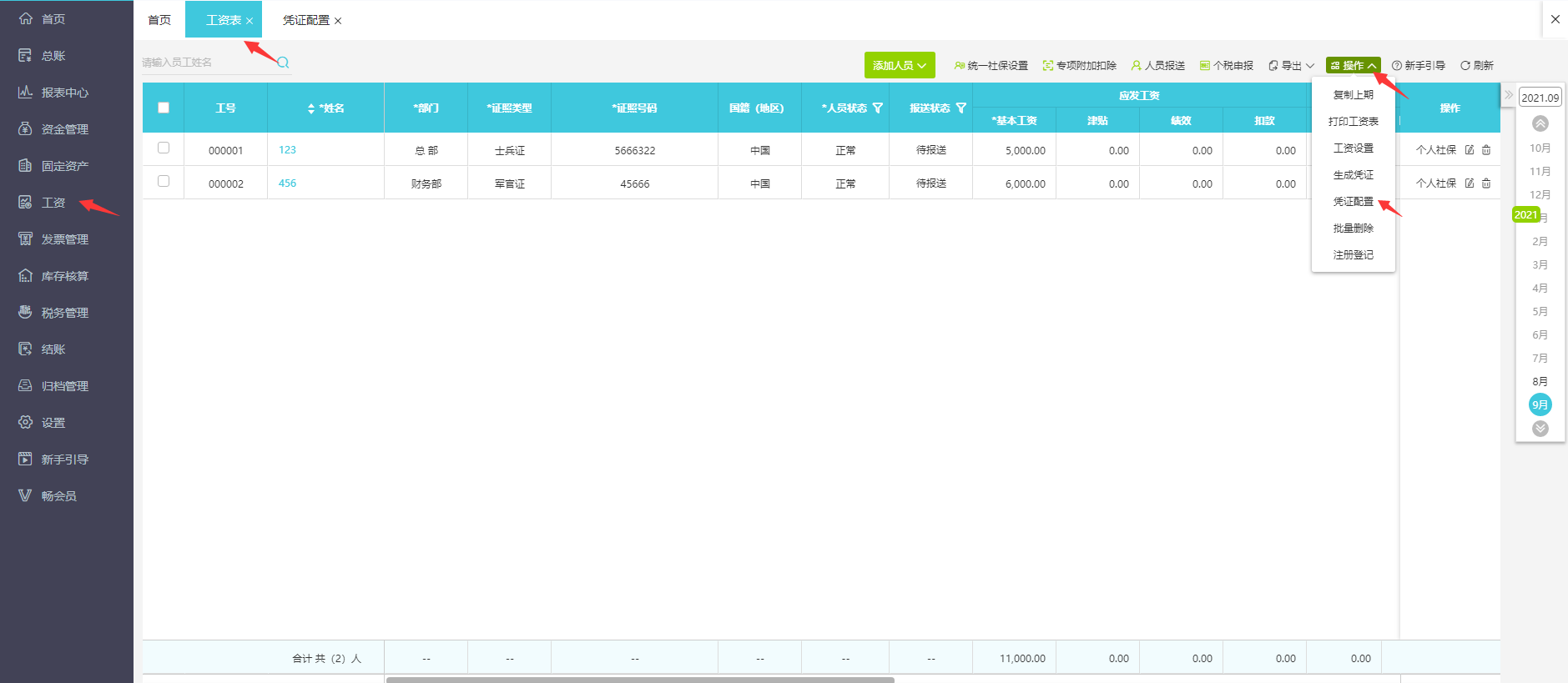Check the box for employee 000001
This screenshot has height=683, width=1568.
pyautogui.click(x=164, y=148)
